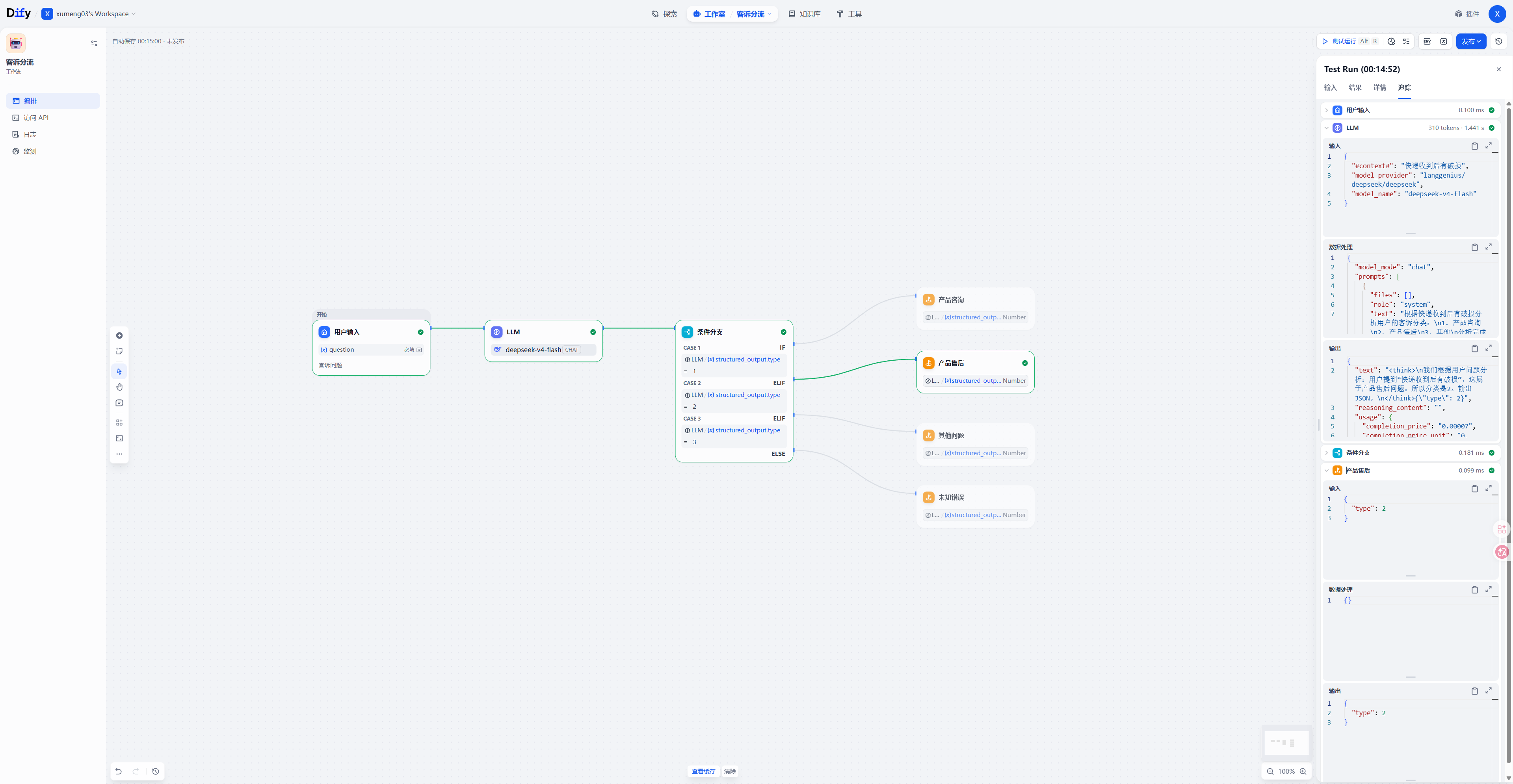Open 工作室 in top navigation

pos(709,14)
